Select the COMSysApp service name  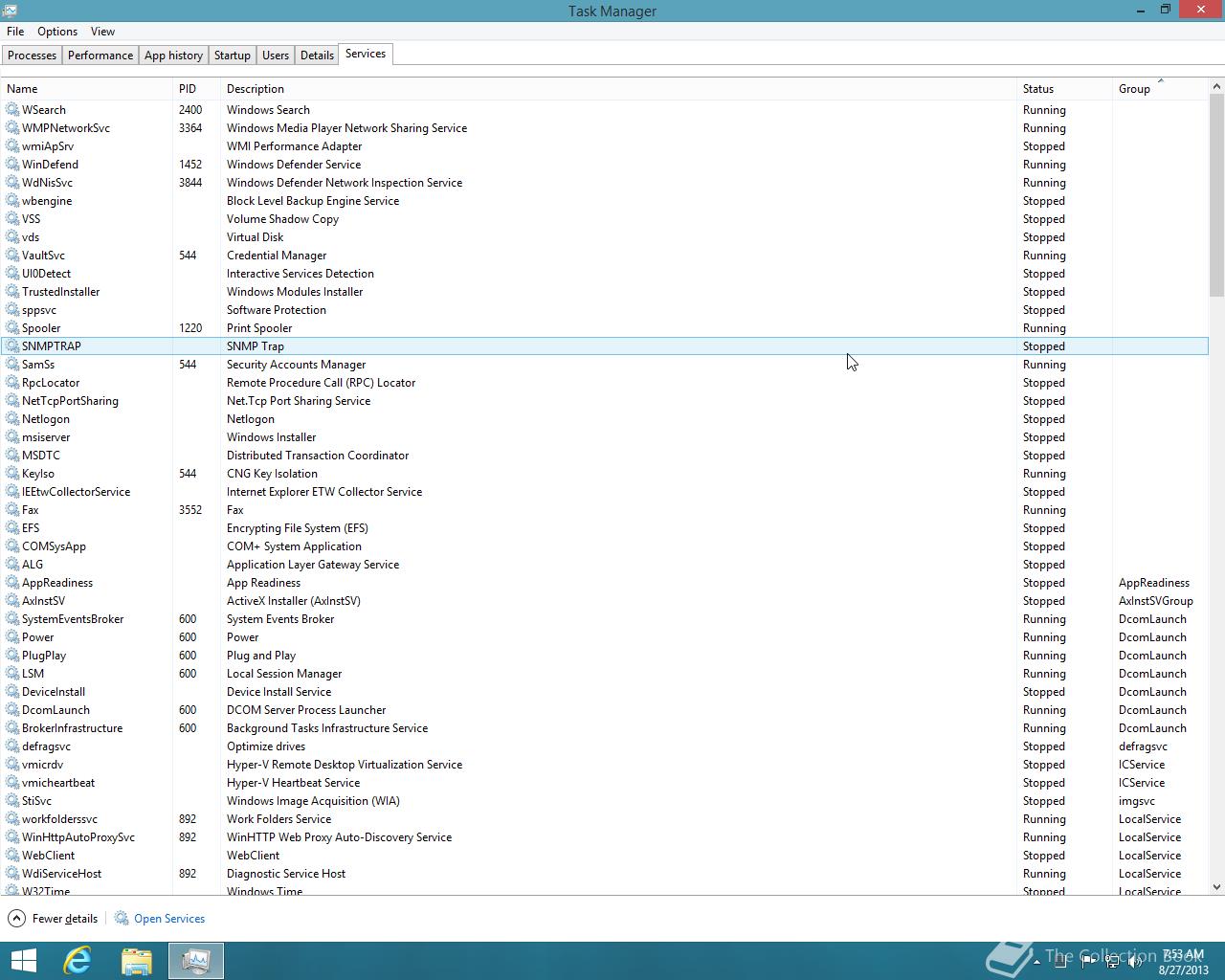click(54, 546)
